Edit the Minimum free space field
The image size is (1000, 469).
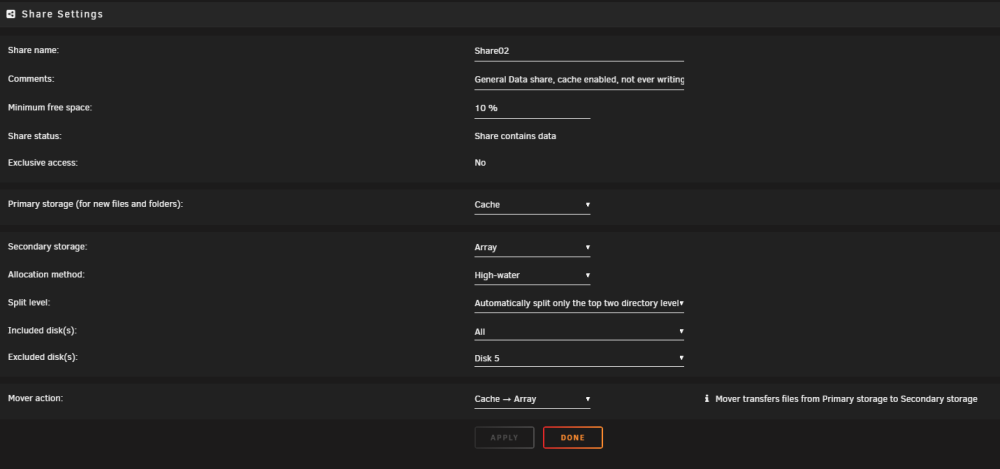[x=532, y=108]
